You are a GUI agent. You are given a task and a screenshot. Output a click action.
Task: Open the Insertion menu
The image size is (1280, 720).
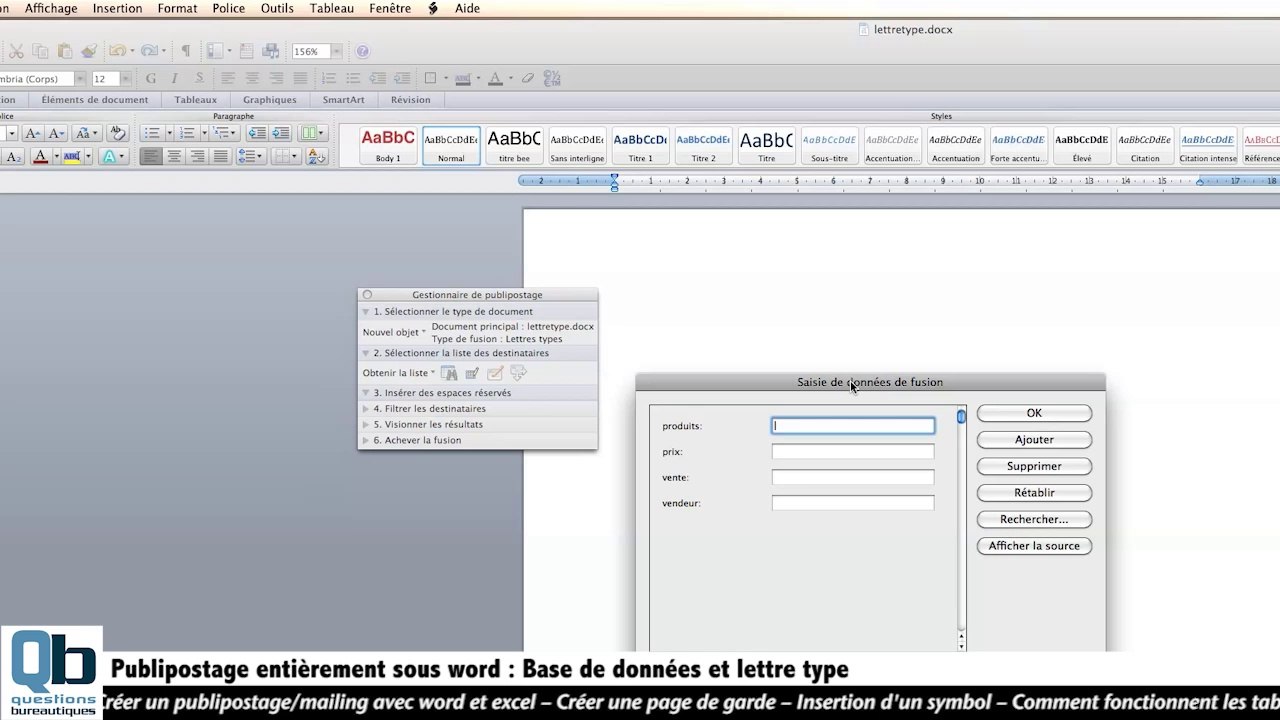pos(117,8)
